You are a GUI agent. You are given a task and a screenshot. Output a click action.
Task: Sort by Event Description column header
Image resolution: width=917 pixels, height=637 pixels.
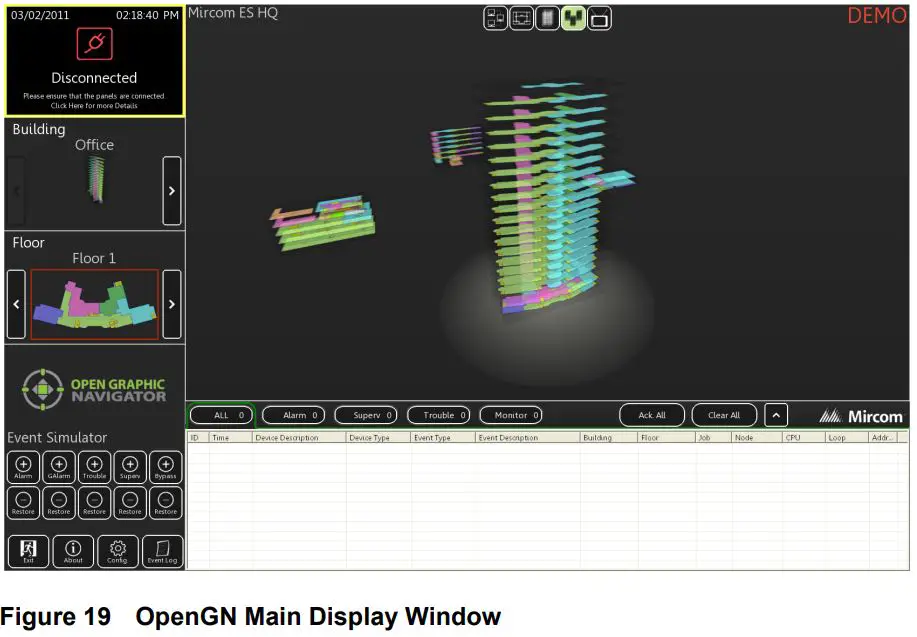tap(528, 438)
